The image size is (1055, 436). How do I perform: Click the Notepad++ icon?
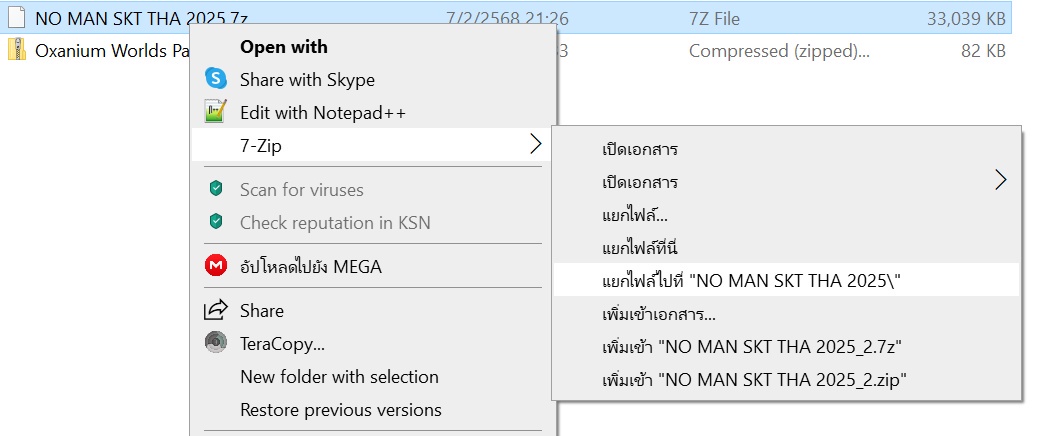point(215,112)
